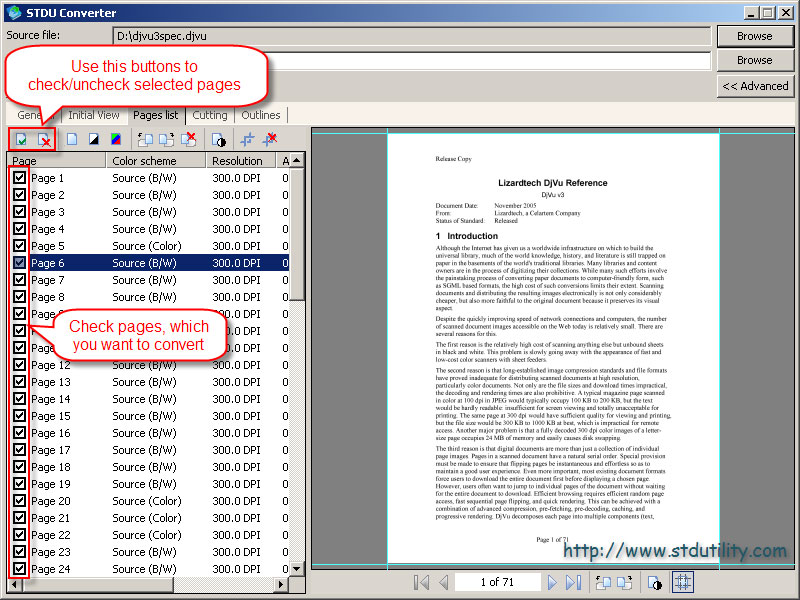Rotate selected pages left in toolbar above list
The width and height of the screenshot is (800, 600).
145,139
